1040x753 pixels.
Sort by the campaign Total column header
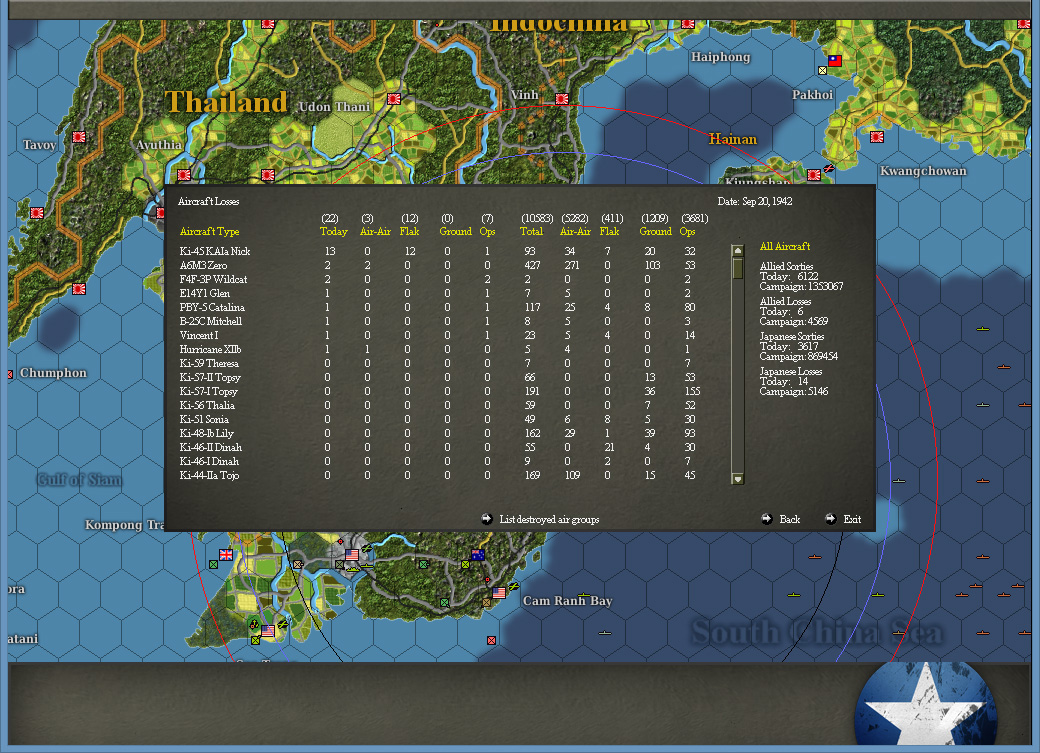(531, 232)
